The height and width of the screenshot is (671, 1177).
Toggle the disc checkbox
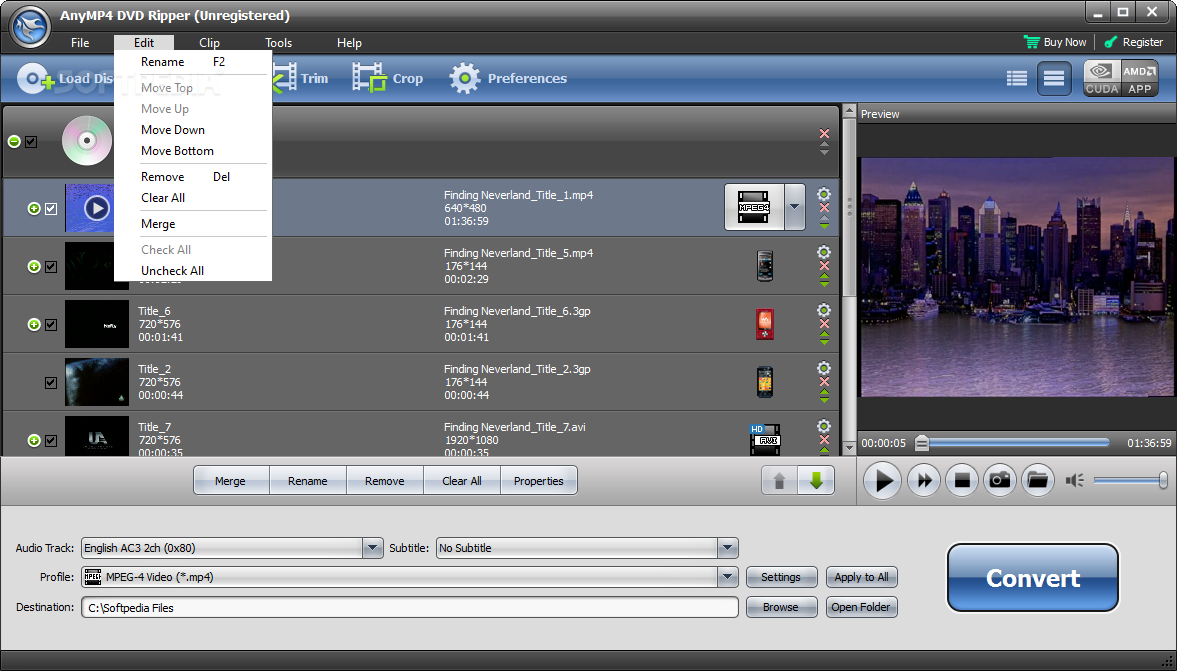pos(31,141)
